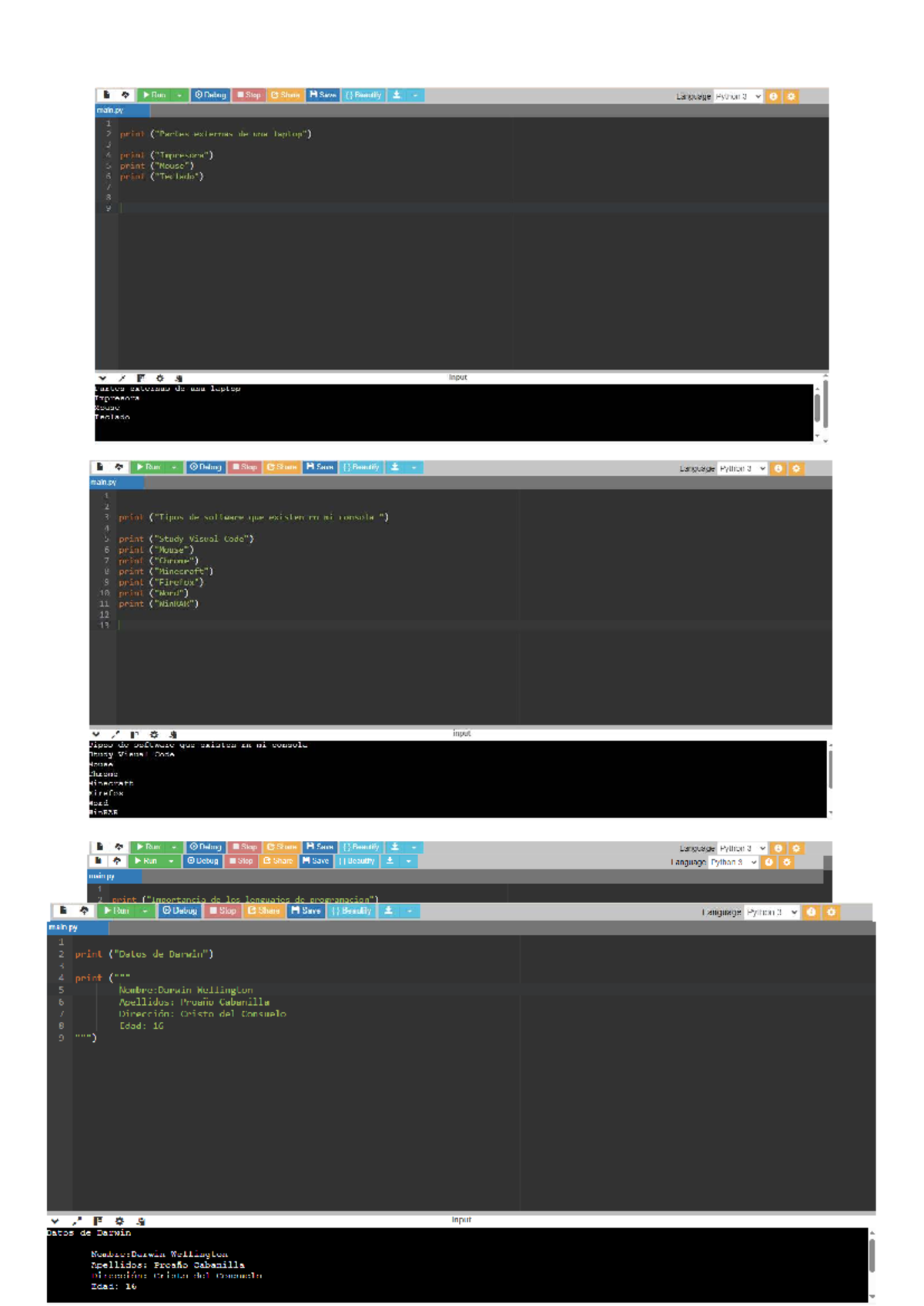Click the scrollbar of the Datos de Darwin console
The width and height of the screenshot is (924, 1306).
872,1255
